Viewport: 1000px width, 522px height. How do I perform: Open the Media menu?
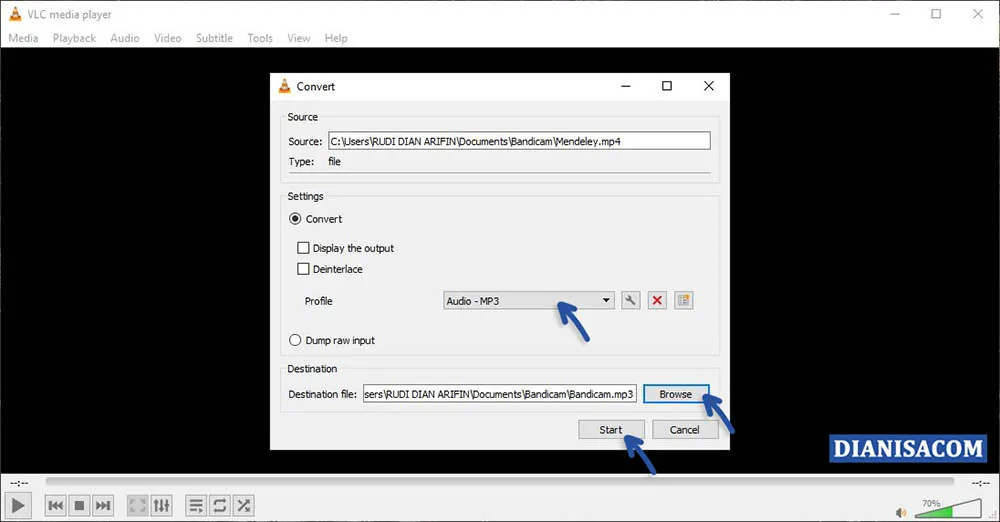[x=23, y=38]
